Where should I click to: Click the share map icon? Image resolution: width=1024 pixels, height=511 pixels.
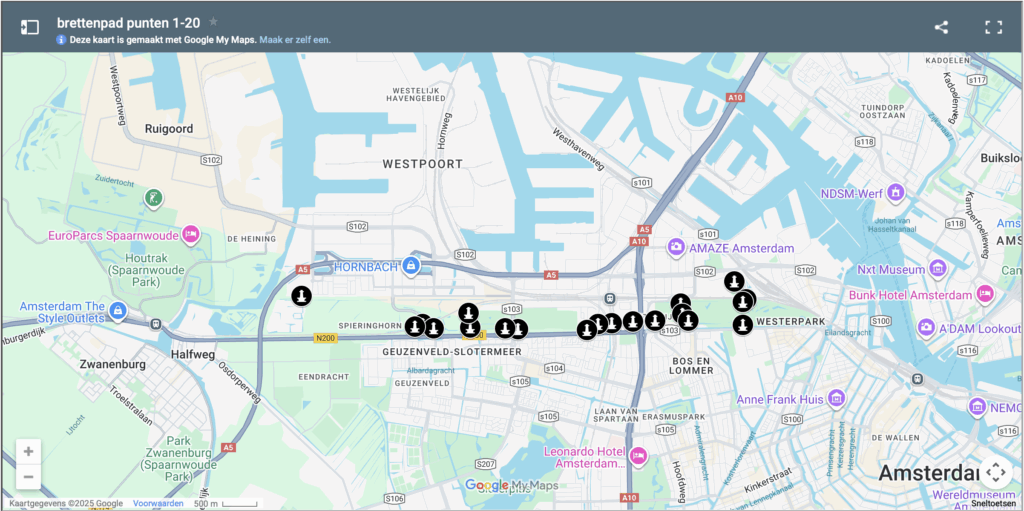[x=941, y=27]
